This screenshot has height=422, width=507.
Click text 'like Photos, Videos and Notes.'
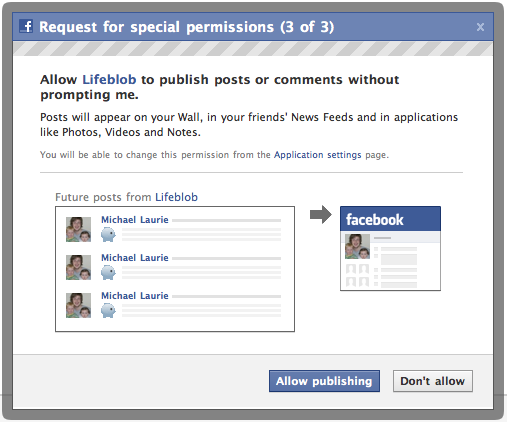click(x=120, y=132)
